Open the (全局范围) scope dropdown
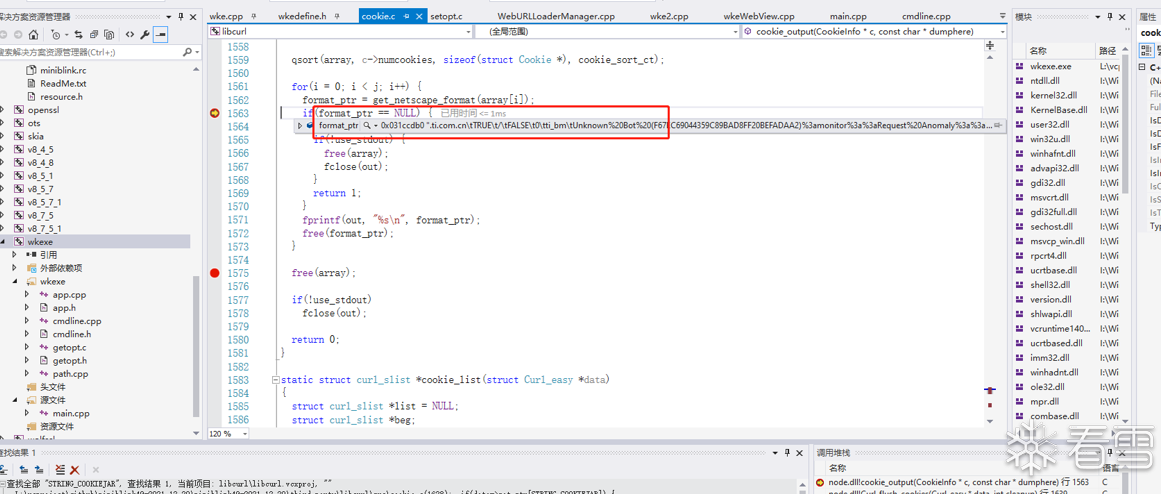Image resolution: width=1170 pixels, height=494 pixels. click(x=736, y=31)
